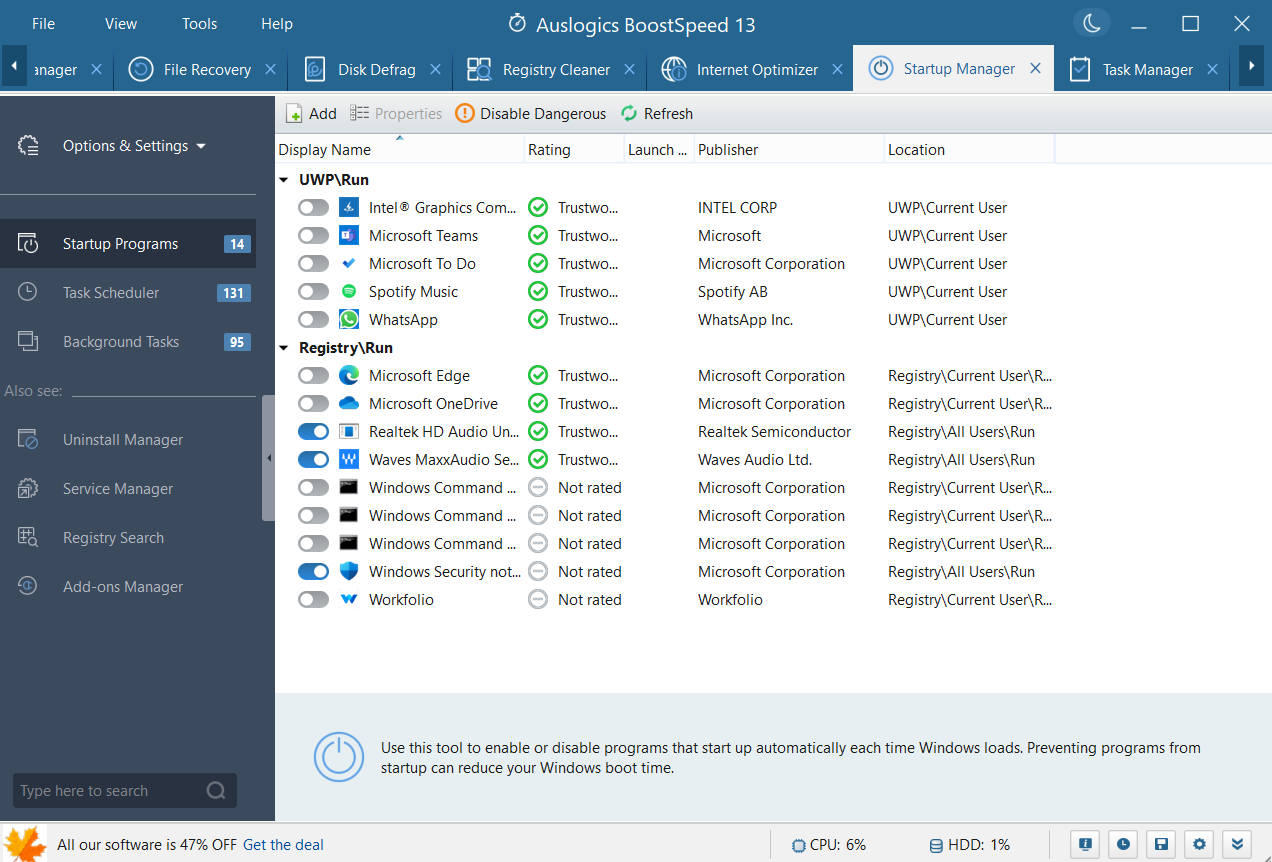Image resolution: width=1272 pixels, height=862 pixels.
Task: Select the Microsoft OneDrive row
Action: [665, 404]
